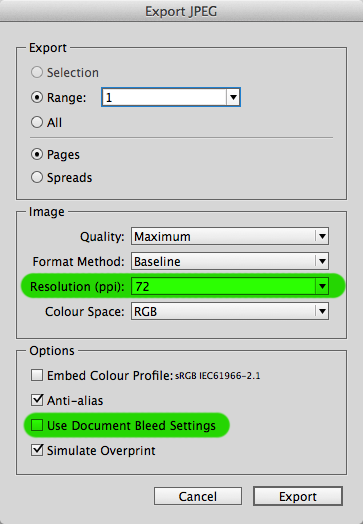Screen dimensions: 363x524
Task: Select the Selection radio button
Action: pos(37,72)
